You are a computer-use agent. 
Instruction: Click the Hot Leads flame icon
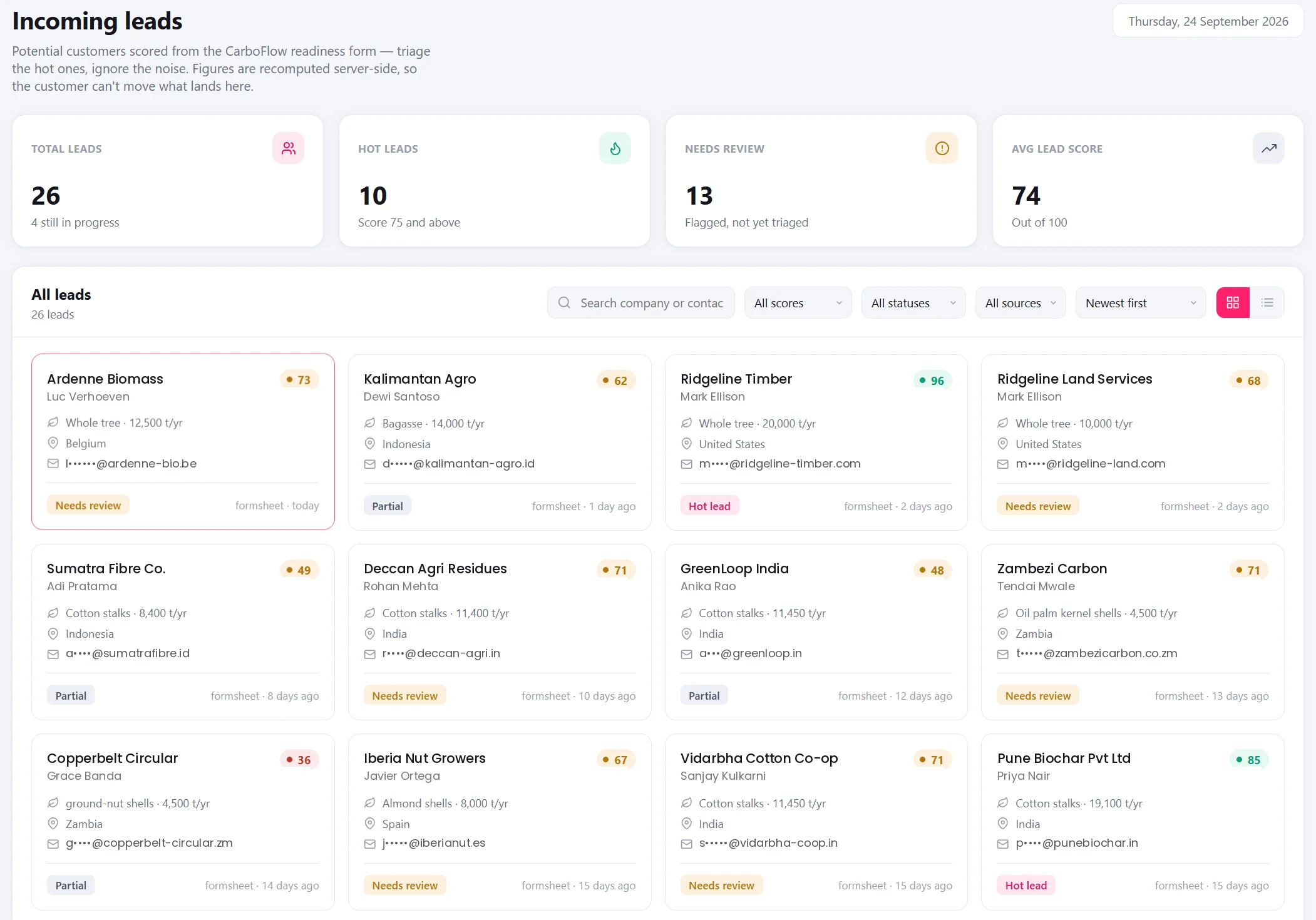click(x=615, y=148)
